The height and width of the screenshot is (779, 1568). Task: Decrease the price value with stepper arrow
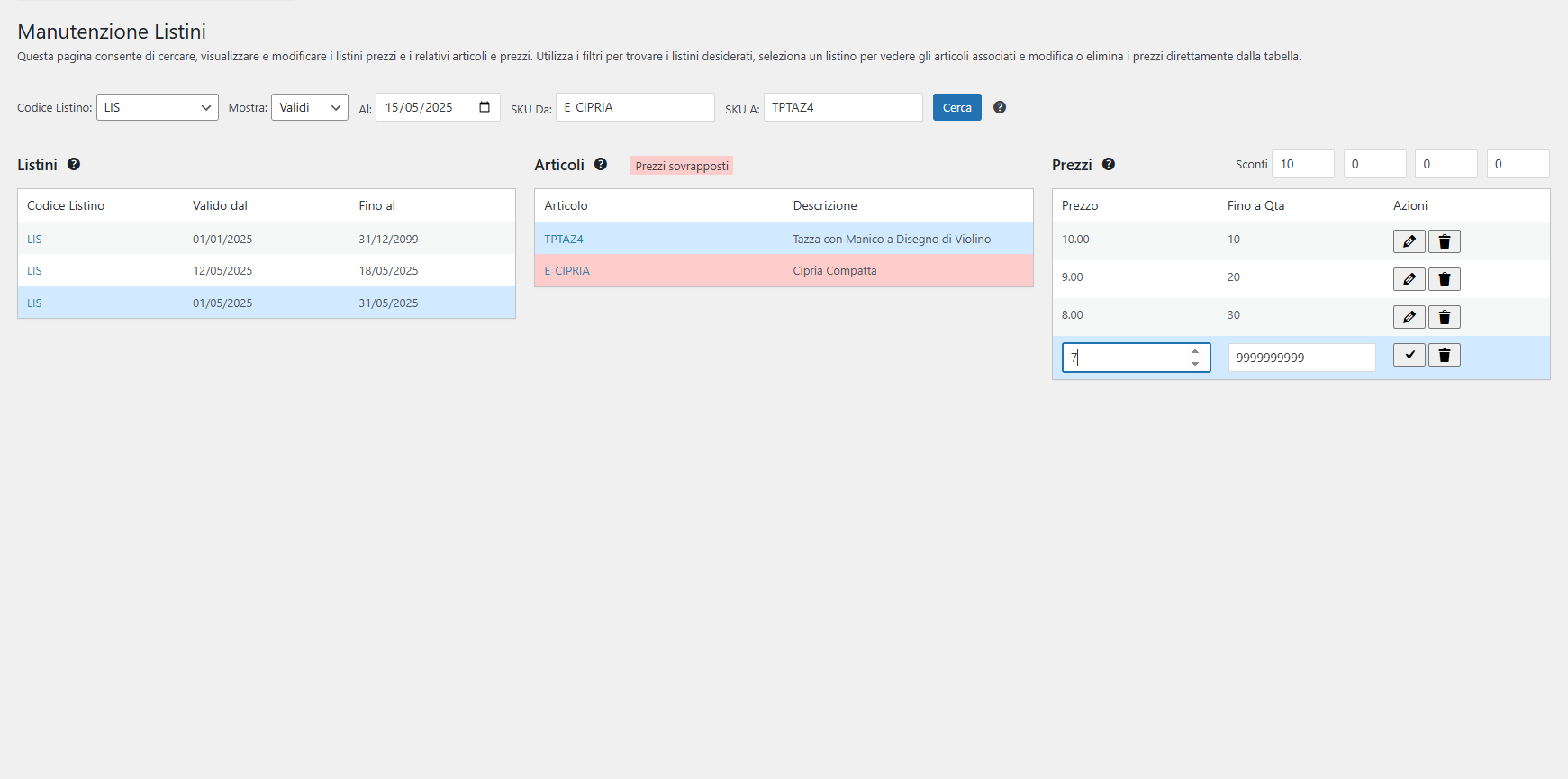tap(1195, 363)
